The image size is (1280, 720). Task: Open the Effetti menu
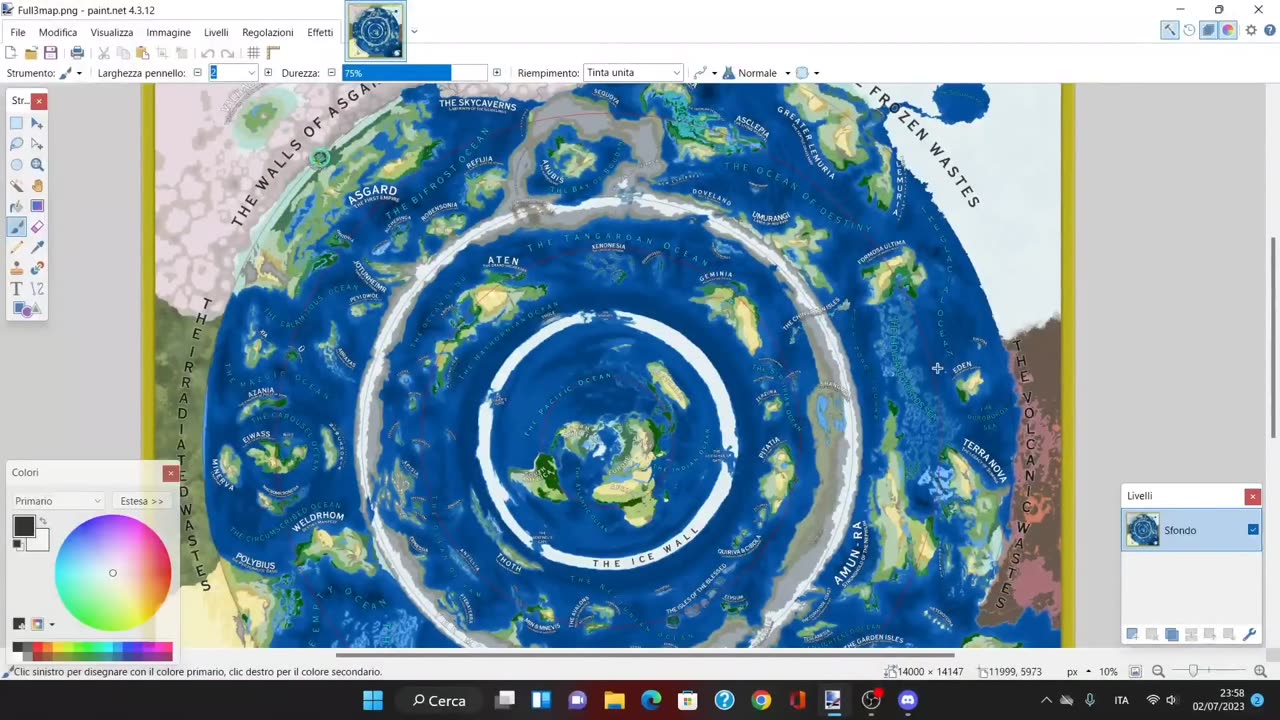[320, 32]
